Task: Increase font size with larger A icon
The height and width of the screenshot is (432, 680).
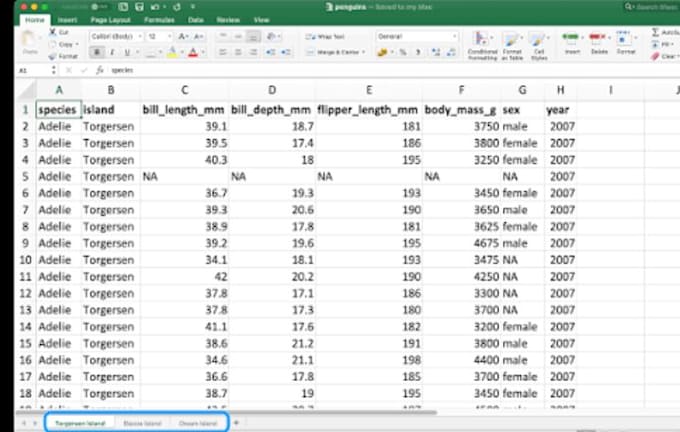Action: pos(183,36)
